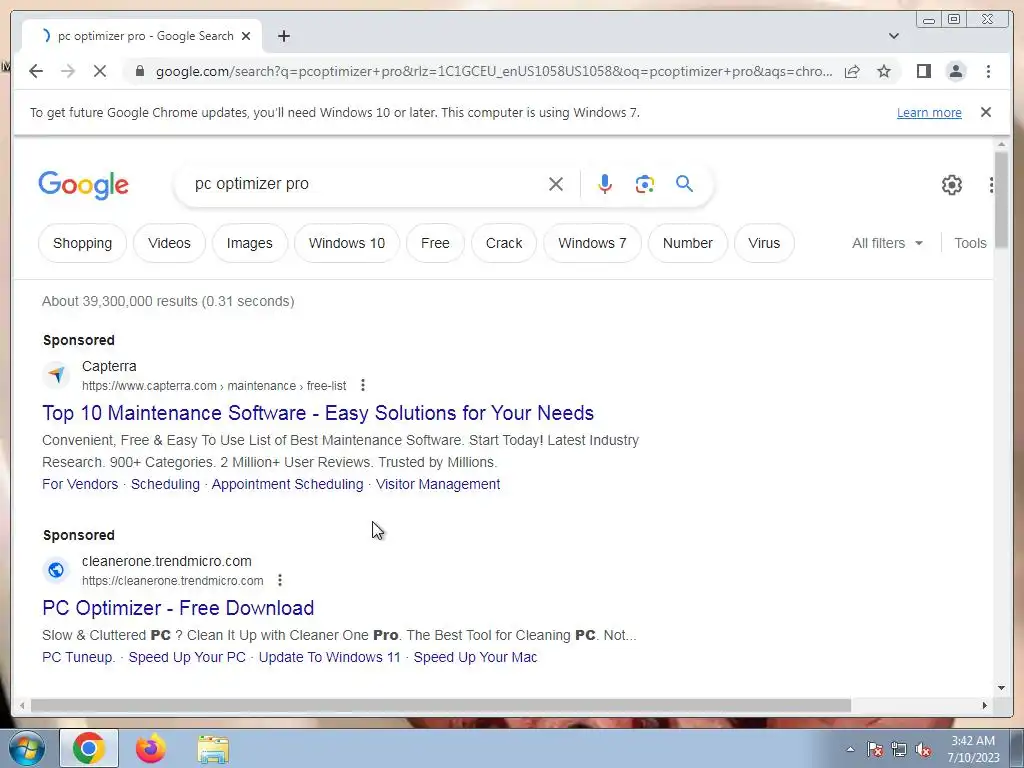Open the Action Center flag icon
This screenshot has width=1024, height=768.
click(x=875, y=750)
